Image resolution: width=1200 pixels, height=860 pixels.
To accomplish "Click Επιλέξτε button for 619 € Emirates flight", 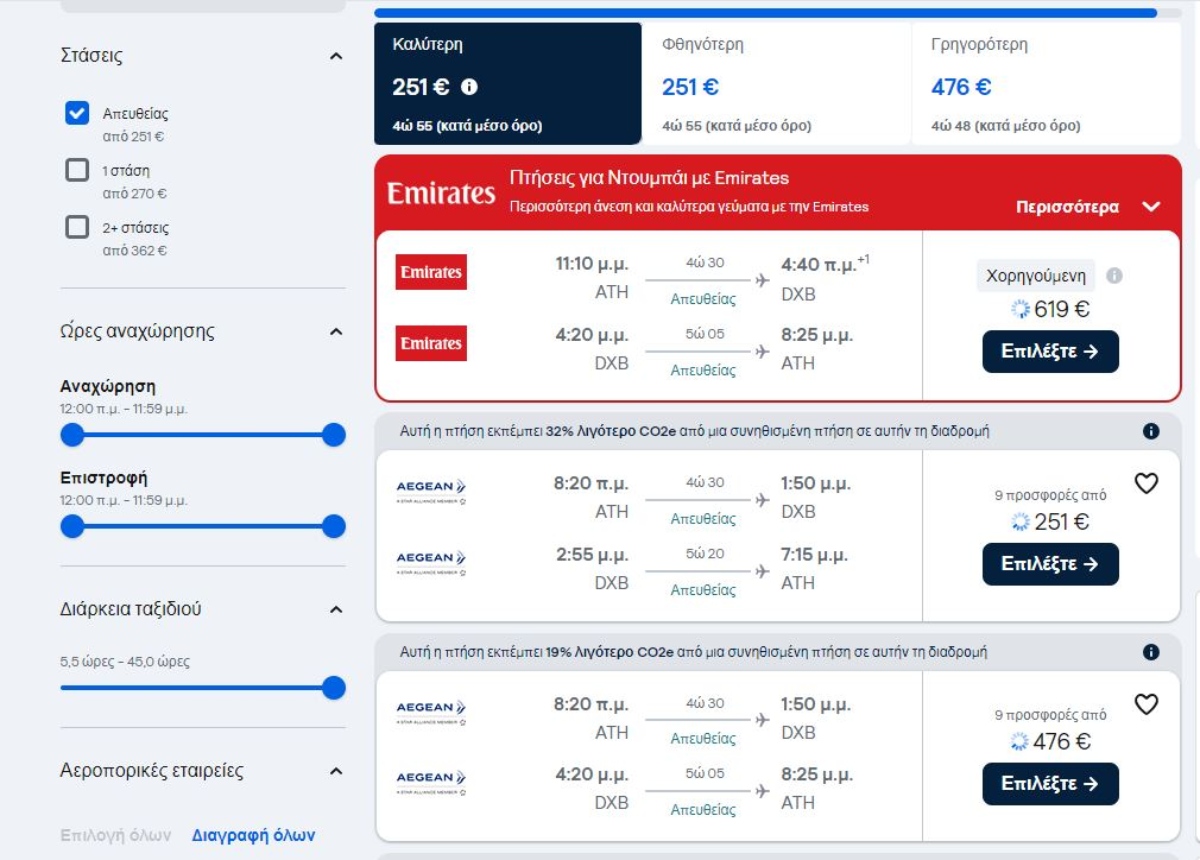I will coord(1050,352).
